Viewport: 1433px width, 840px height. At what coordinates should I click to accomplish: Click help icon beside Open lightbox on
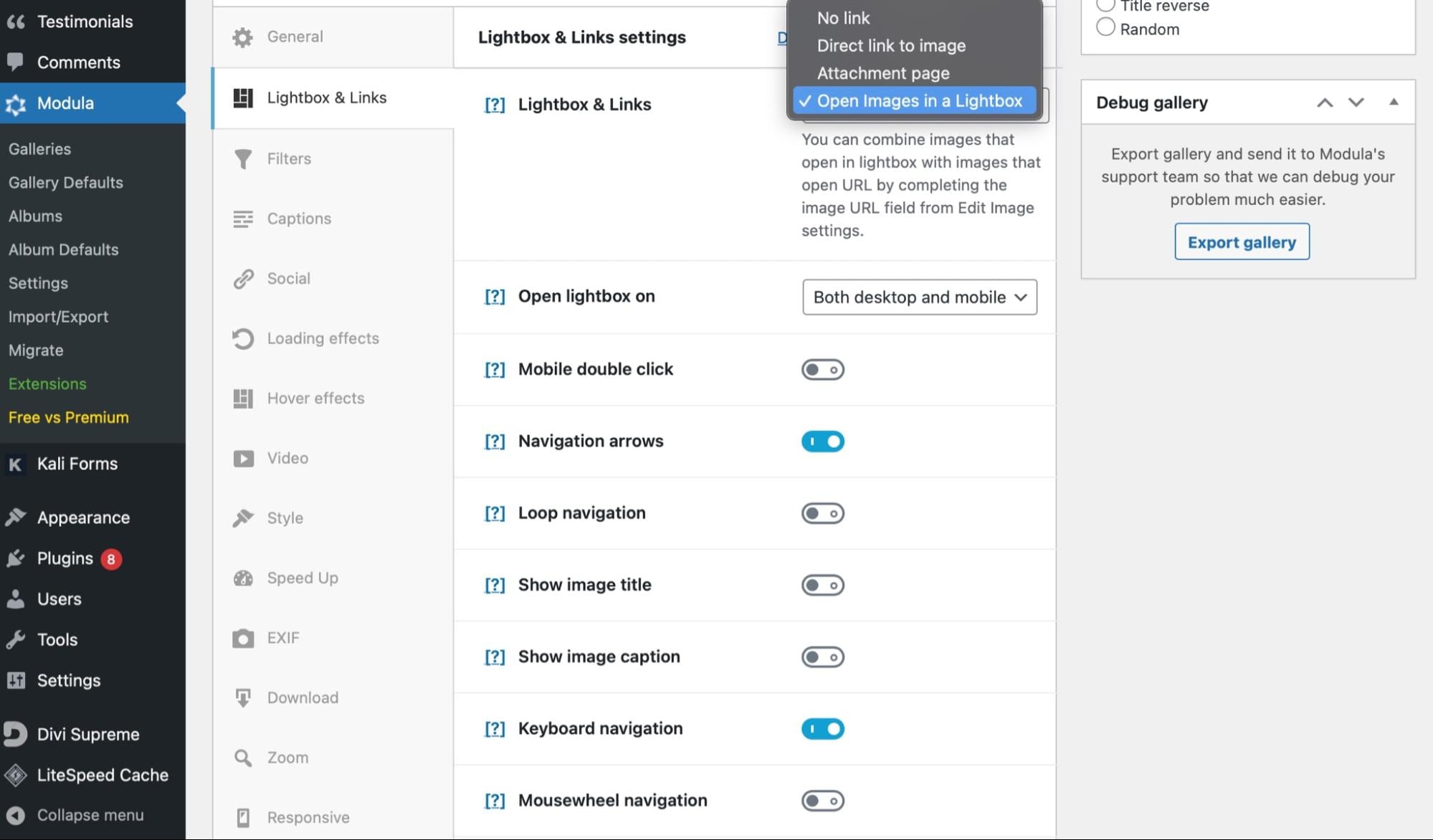click(x=495, y=297)
